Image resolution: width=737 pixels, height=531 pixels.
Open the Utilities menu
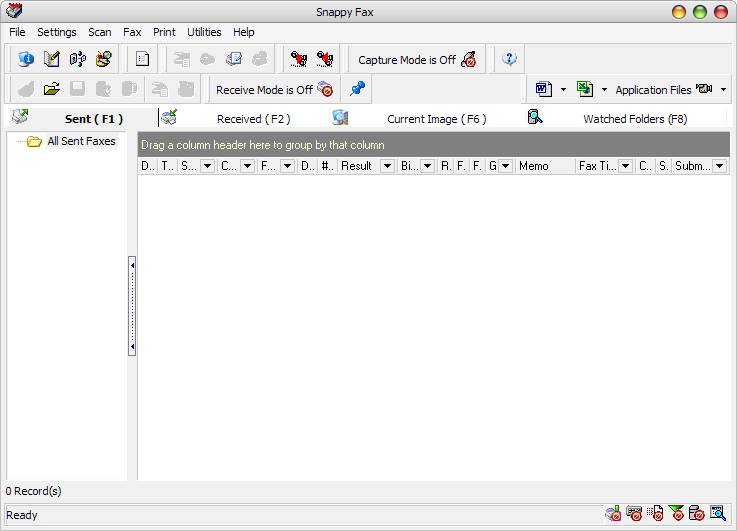point(204,32)
